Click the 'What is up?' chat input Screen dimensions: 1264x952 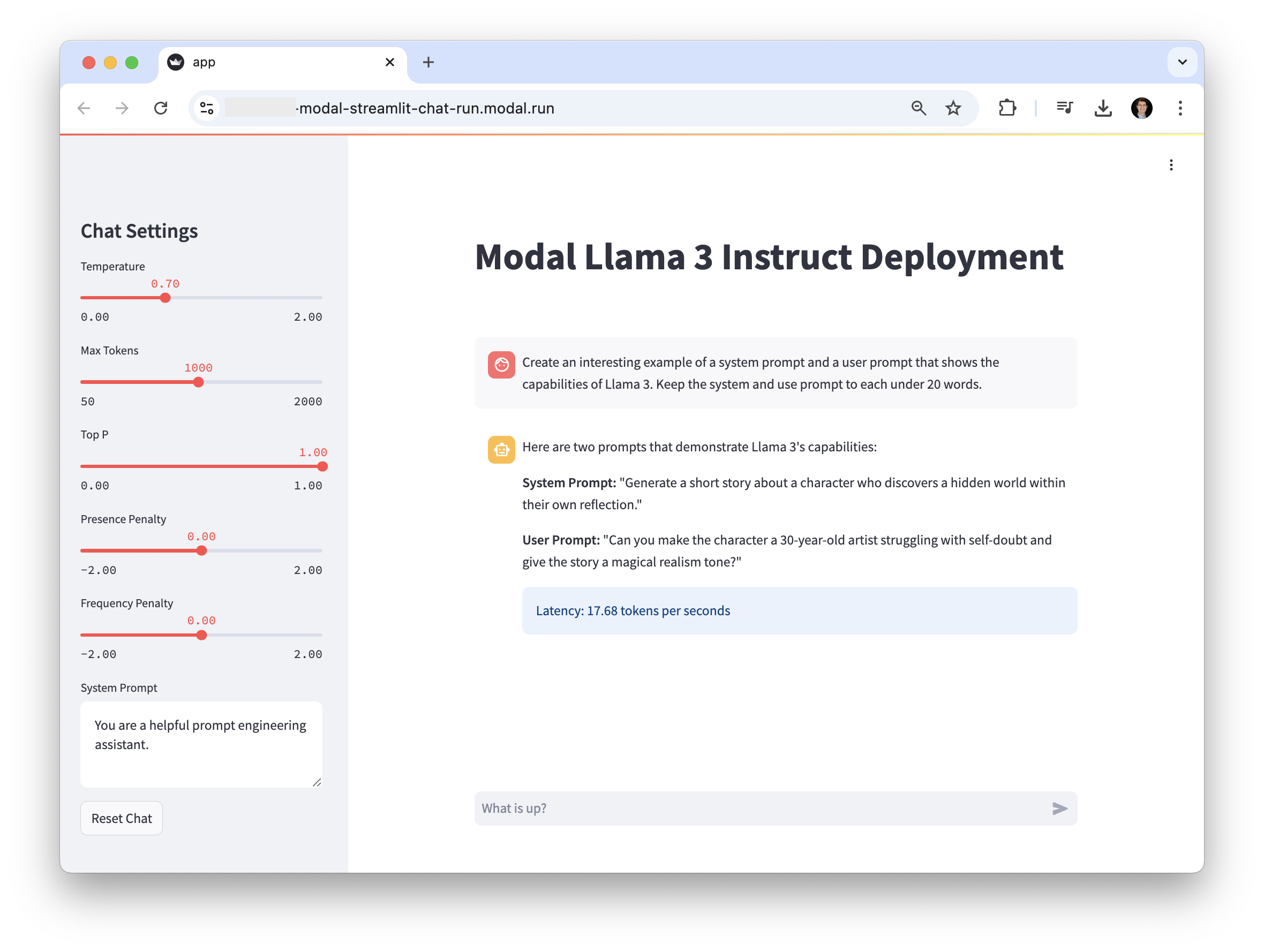[760, 808]
